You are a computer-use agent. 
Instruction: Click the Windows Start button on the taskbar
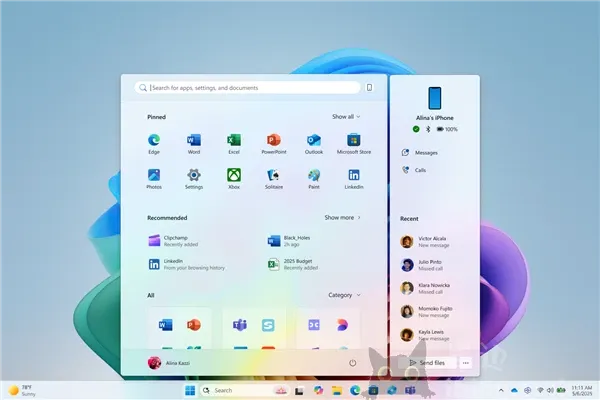coord(190,390)
